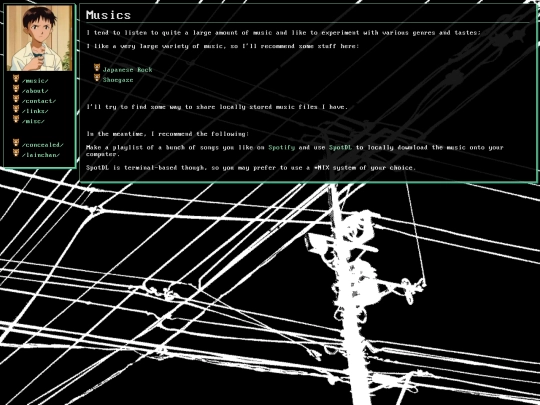Click the cat bullet beside Shoegaze
The width and height of the screenshot is (540, 405).
[97, 77]
